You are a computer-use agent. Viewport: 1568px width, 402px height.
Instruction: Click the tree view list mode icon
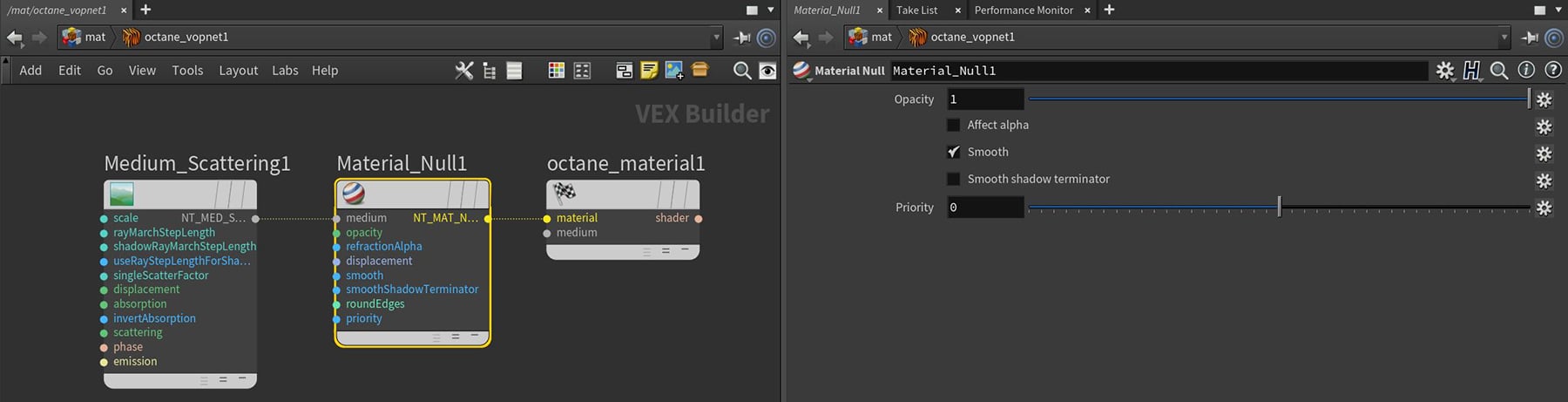pyautogui.click(x=490, y=71)
